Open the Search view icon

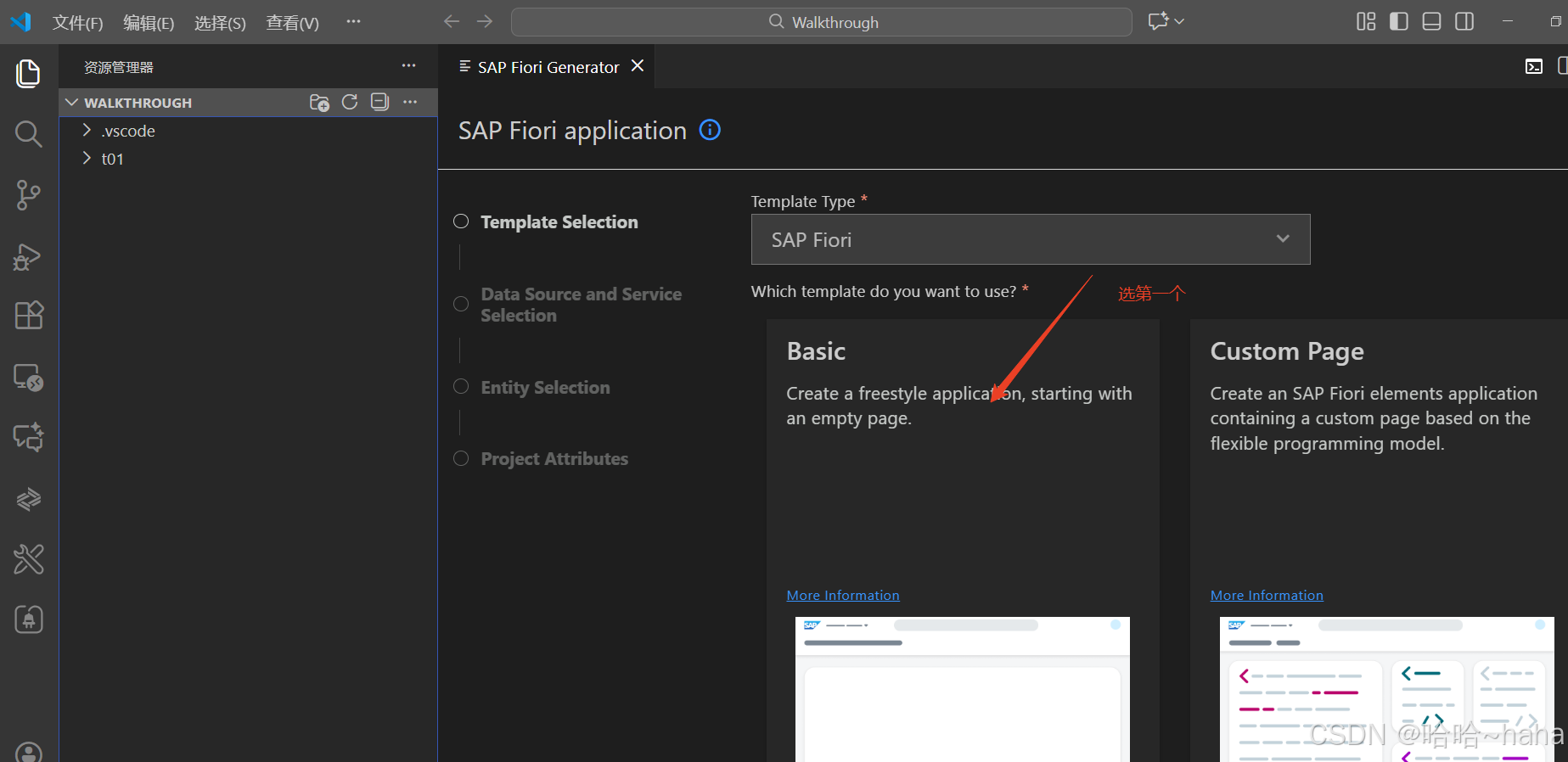click(28, 133)
